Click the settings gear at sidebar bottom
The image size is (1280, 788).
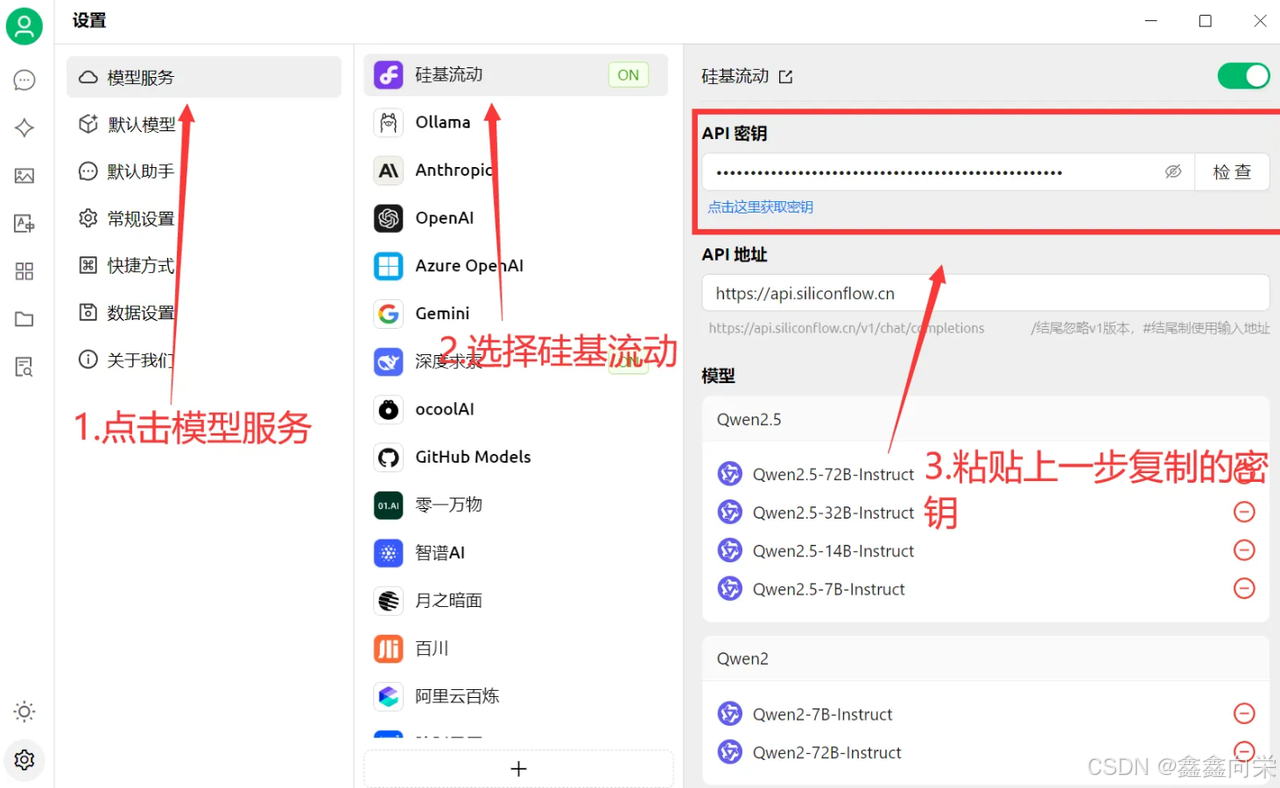pos(24,760)
